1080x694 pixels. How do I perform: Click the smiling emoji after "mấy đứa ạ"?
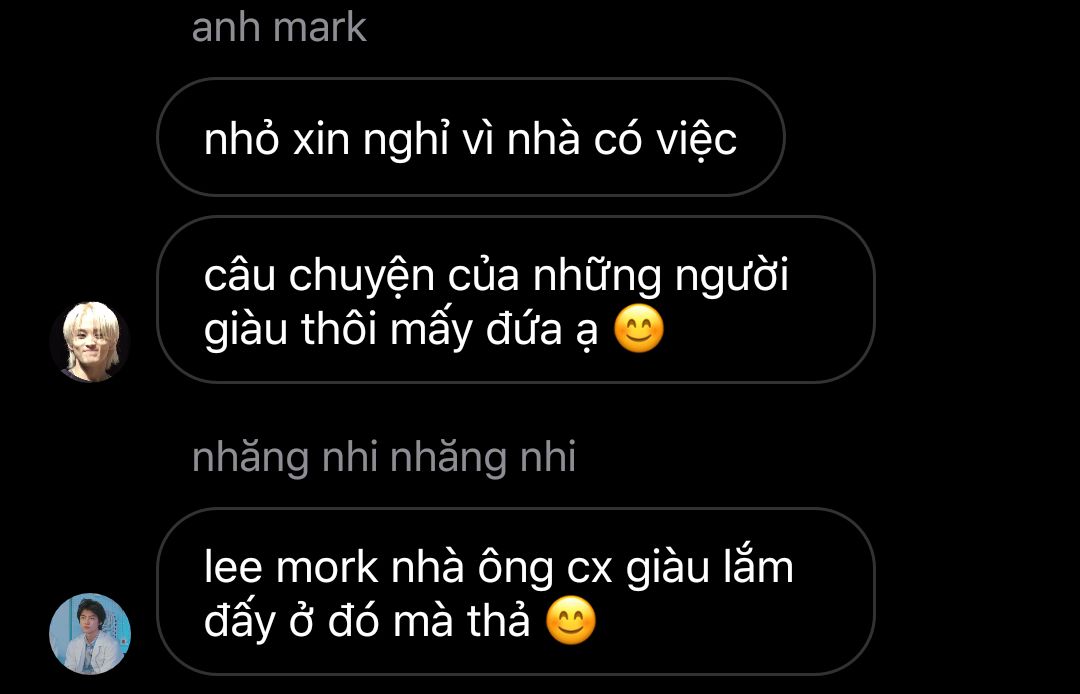(x=638, y=328)
